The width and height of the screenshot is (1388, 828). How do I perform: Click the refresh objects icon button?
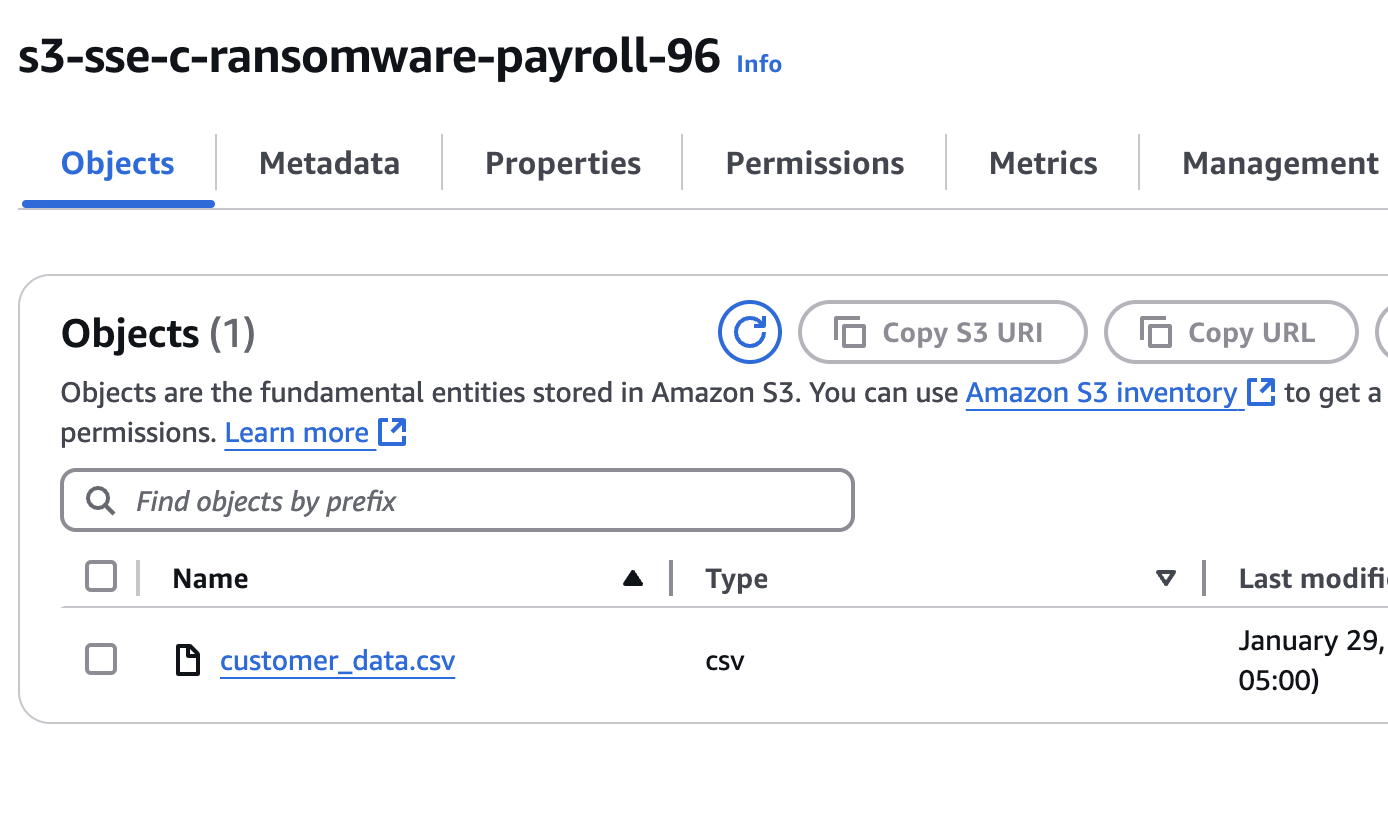click(749, 331)
